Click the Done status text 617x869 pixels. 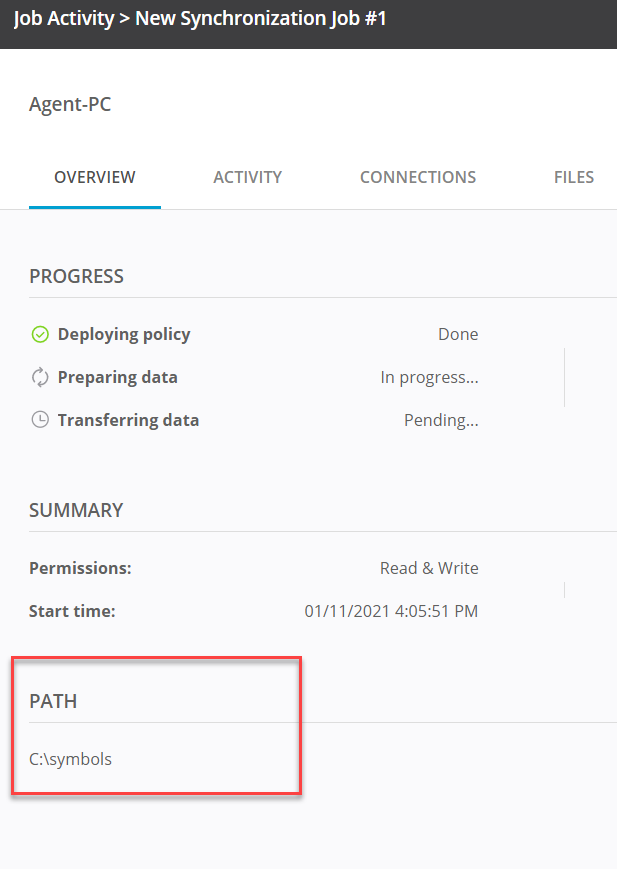pyautogui.click(x=458, y=335)
